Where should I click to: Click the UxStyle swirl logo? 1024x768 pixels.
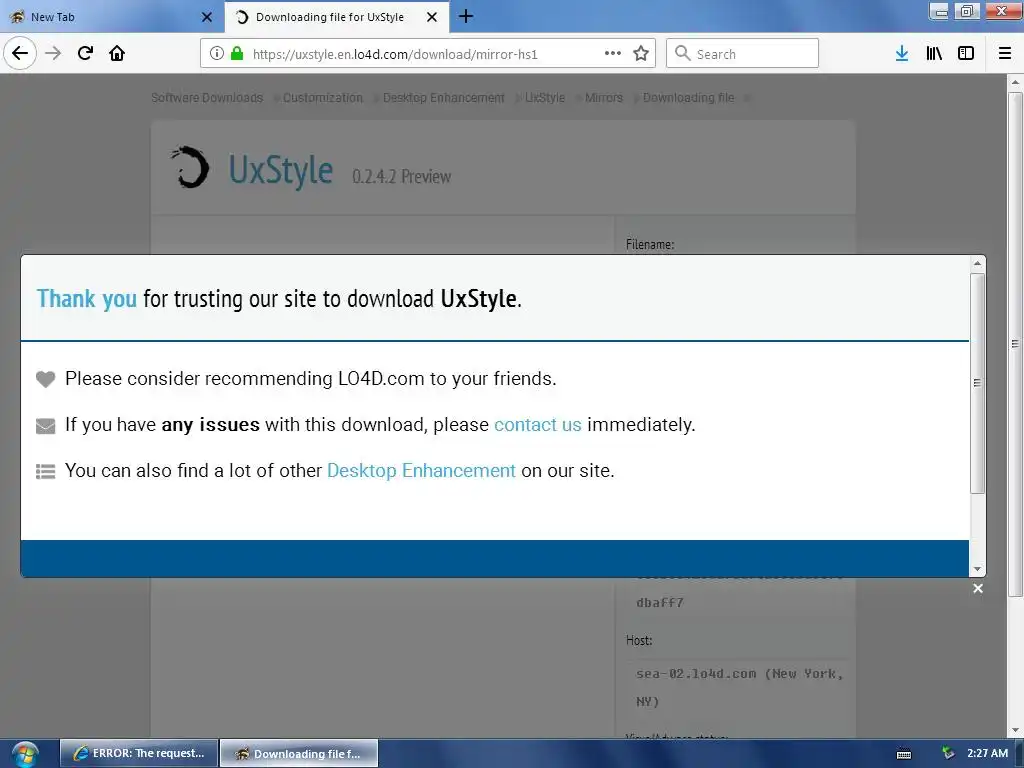190,167
